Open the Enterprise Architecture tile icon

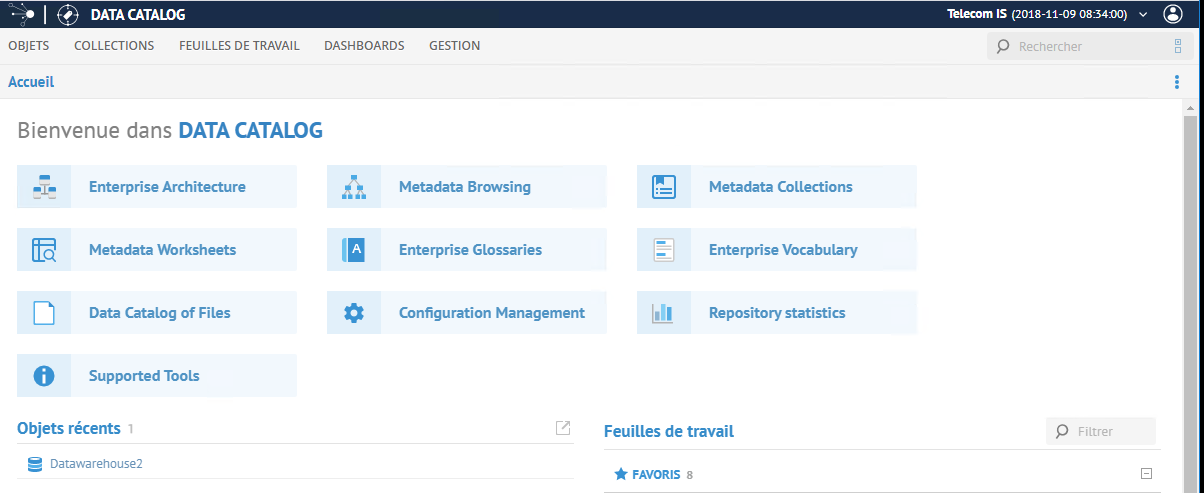44,186
